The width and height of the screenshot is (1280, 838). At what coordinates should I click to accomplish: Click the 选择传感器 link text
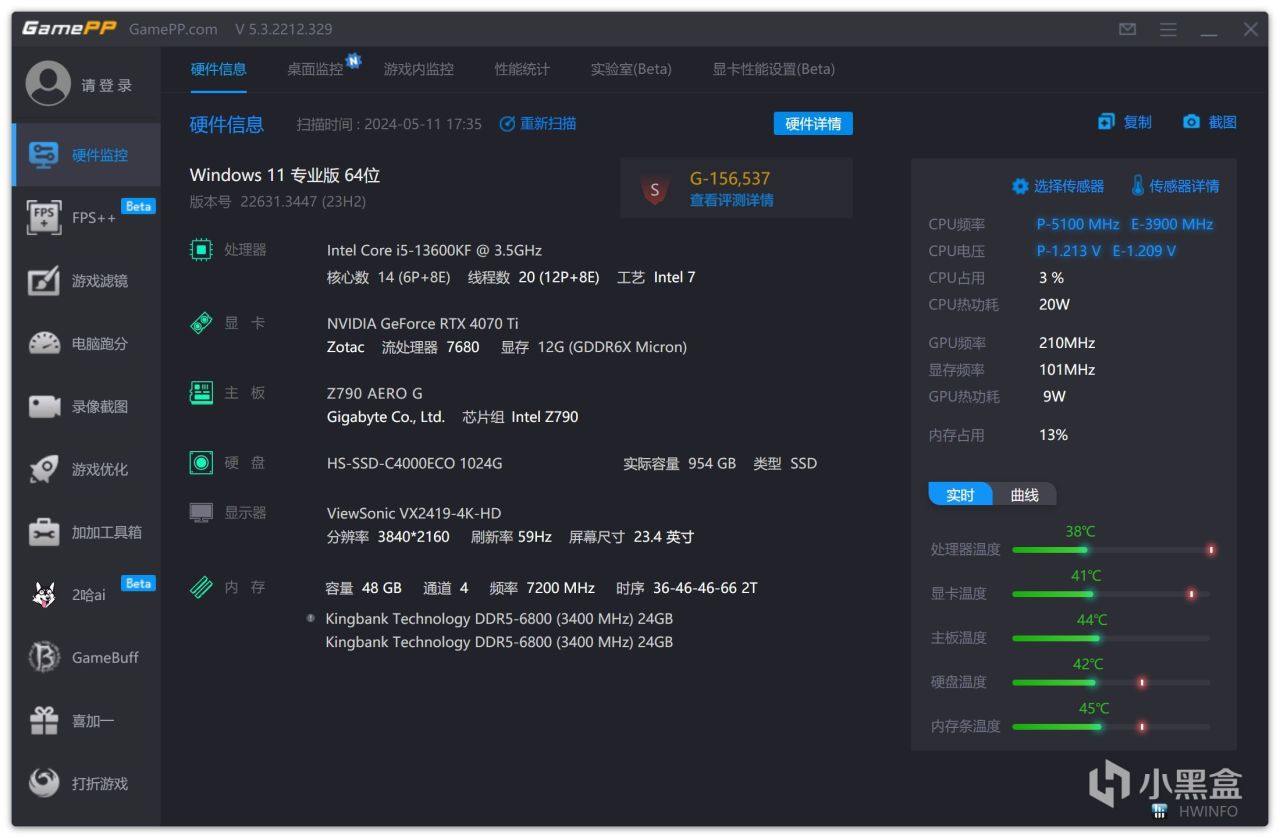(x=1069, y=186)
